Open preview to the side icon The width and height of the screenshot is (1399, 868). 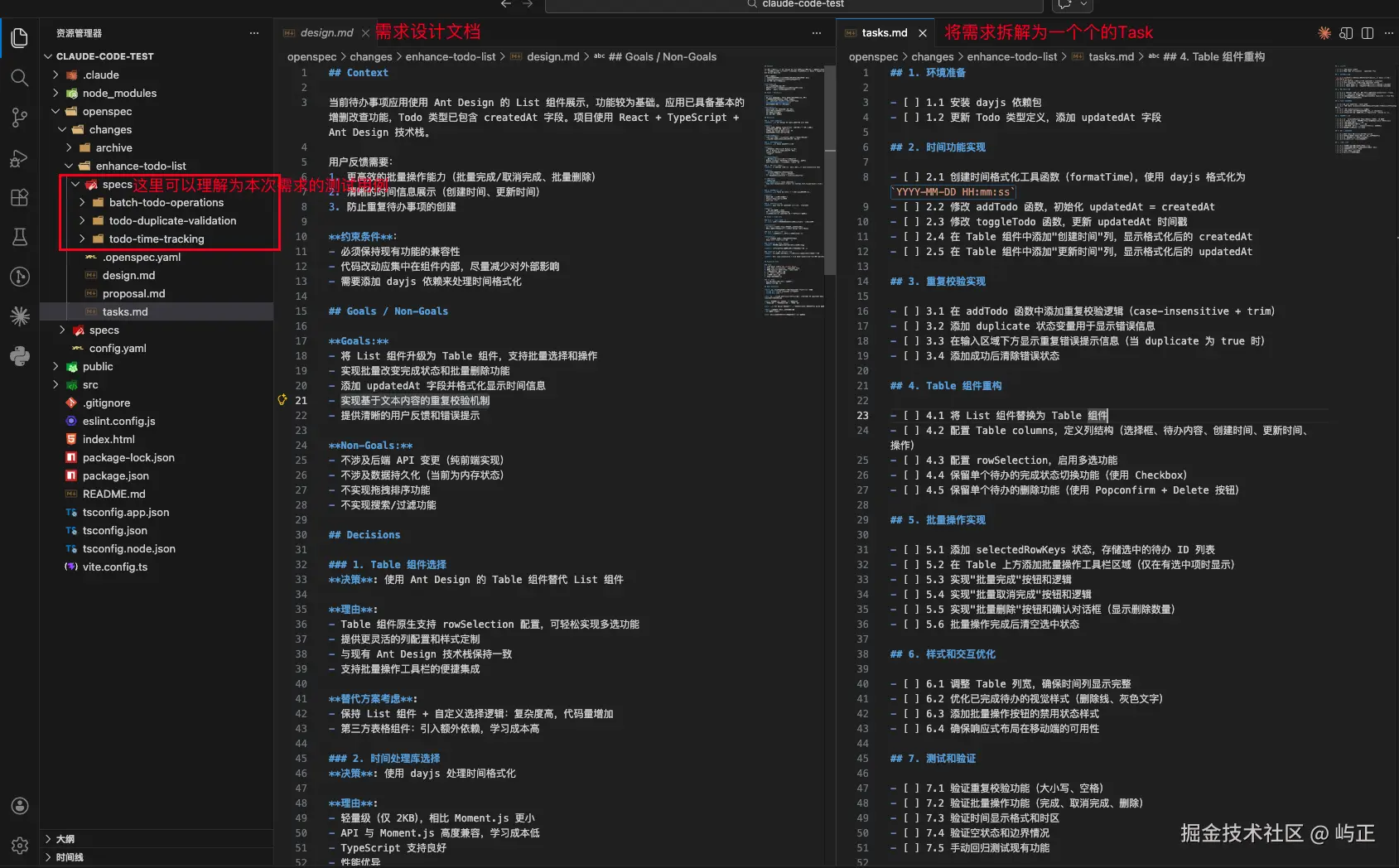coord(1346,33)
